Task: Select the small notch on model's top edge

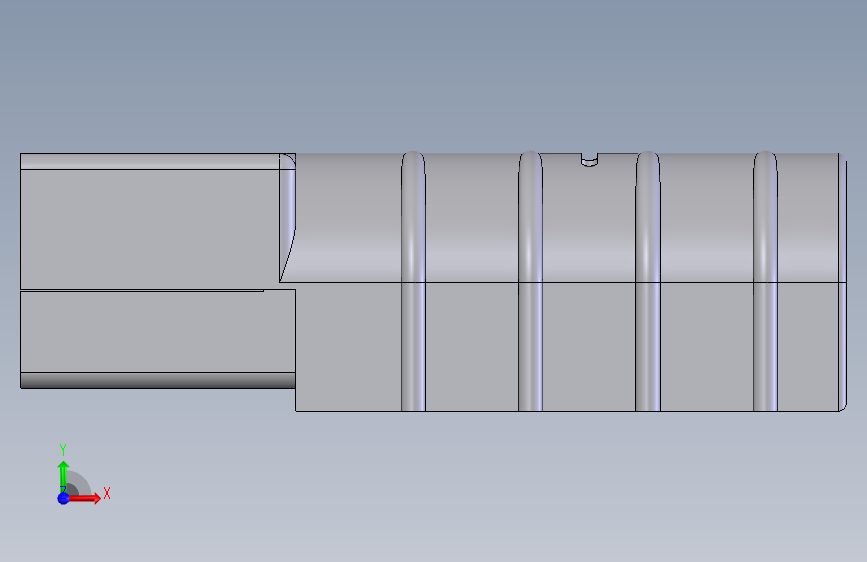Action: click(589, 160)
